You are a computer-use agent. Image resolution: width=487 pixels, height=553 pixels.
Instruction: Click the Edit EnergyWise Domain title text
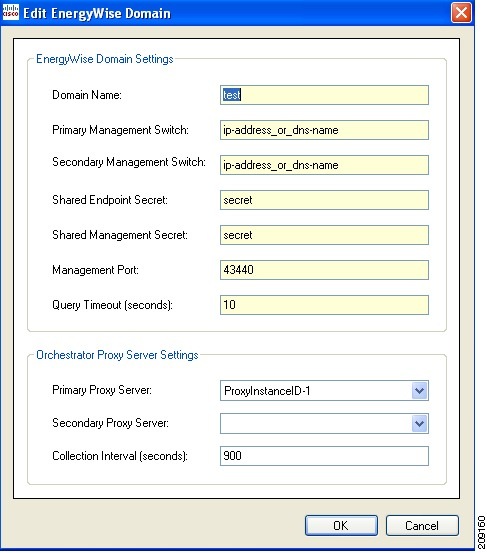[97, 13]
